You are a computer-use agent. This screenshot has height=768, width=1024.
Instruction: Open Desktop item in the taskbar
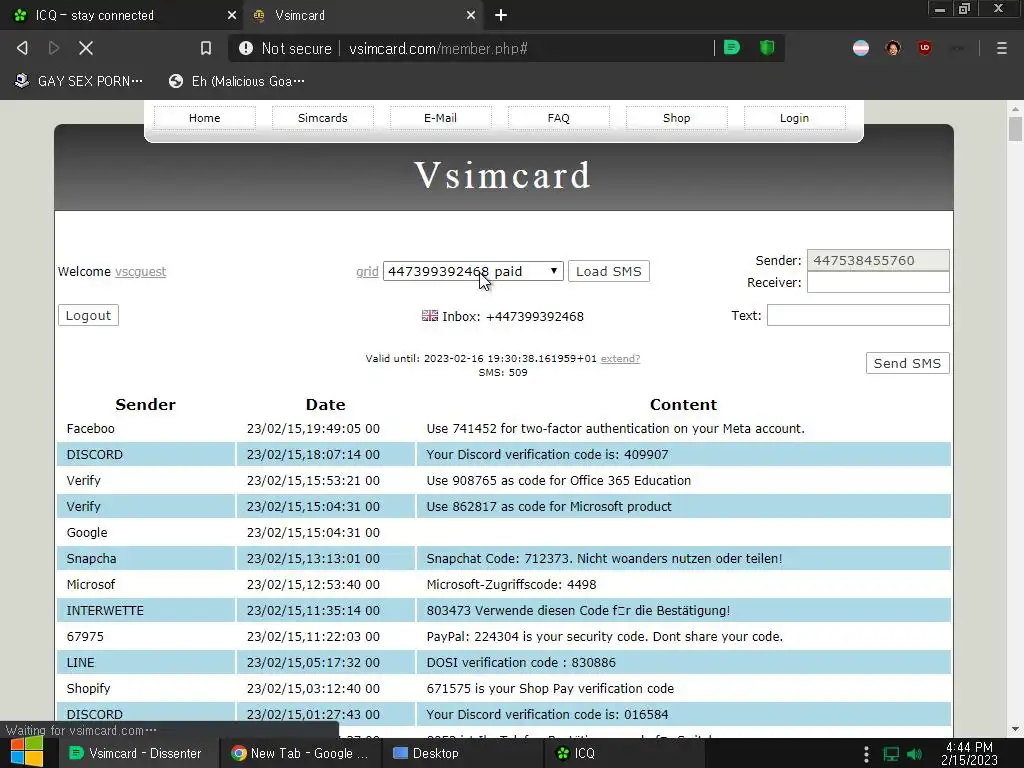(426, 753)
